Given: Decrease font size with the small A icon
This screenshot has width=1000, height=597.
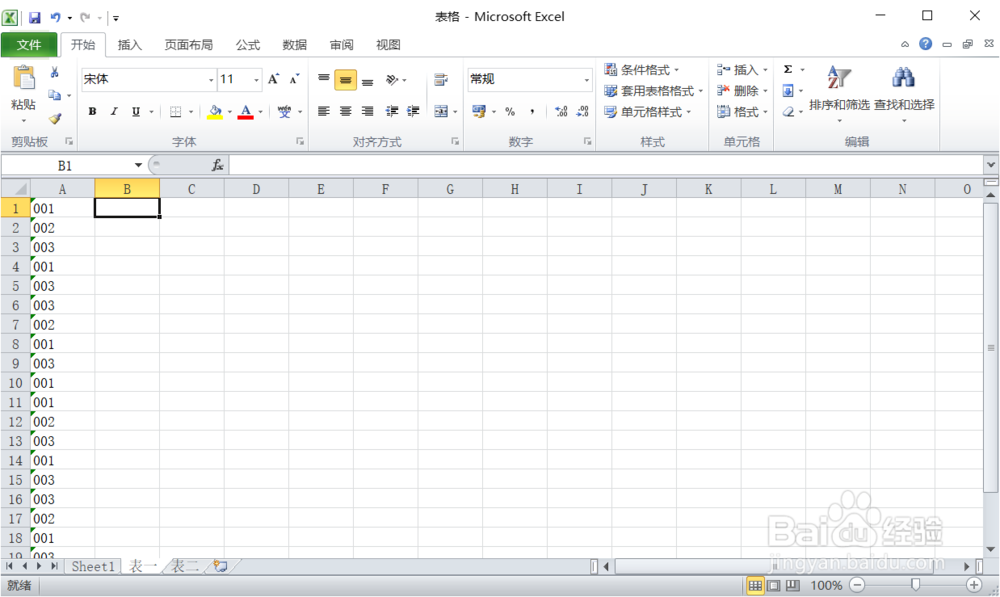Looking at the screenshot, I should 294,79.
